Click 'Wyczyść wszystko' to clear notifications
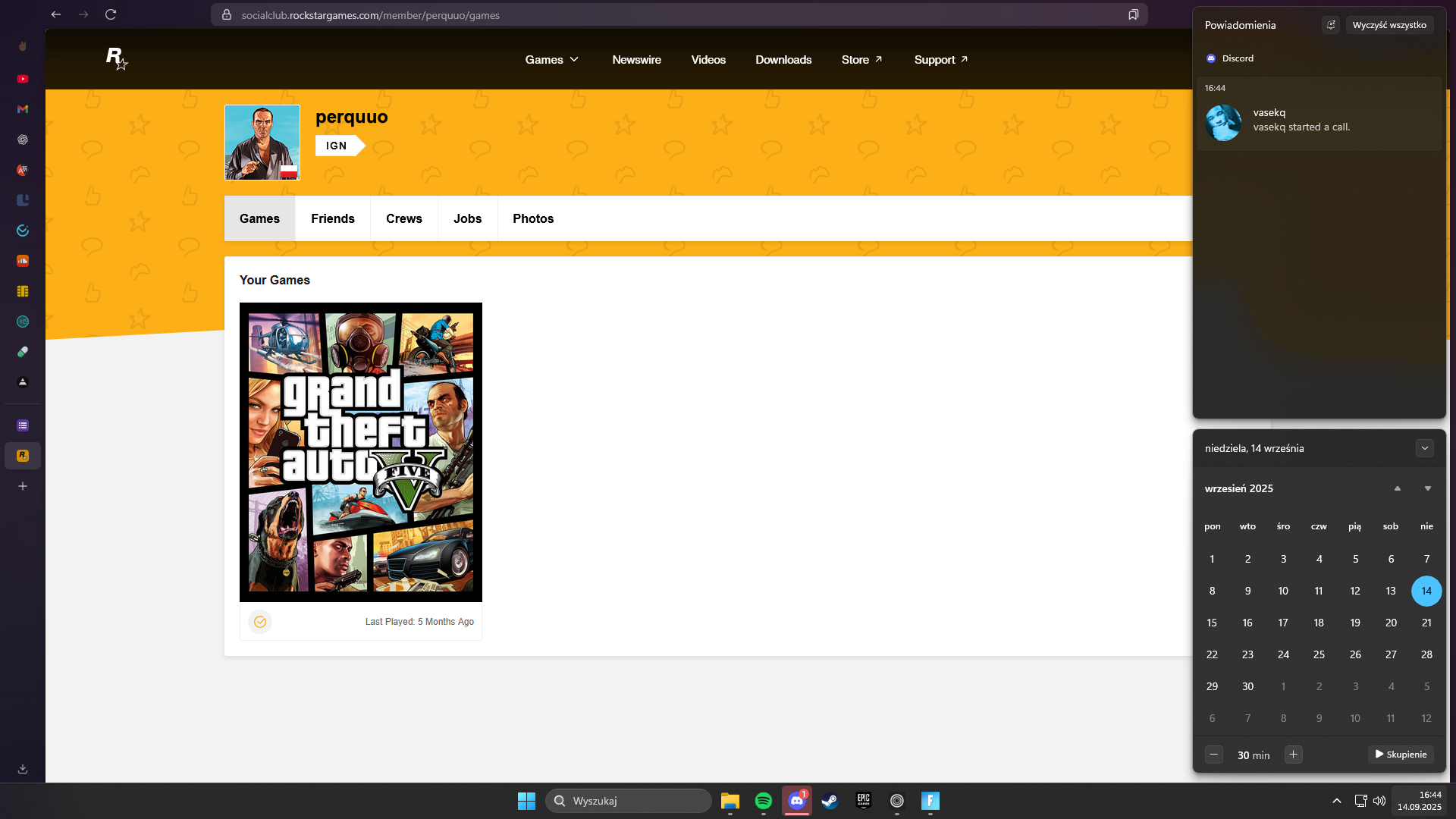The height and width of the screenshot is (819, 1456). pos(1389,25)
